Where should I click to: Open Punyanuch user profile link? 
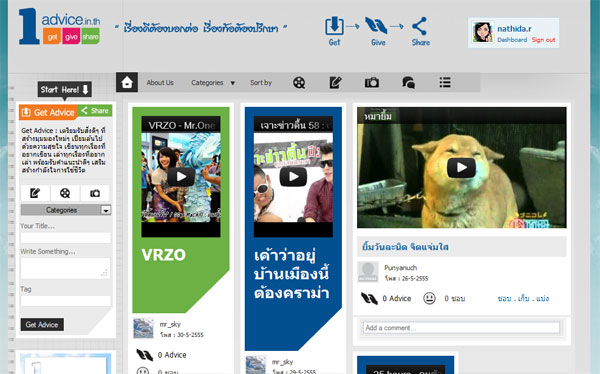click(401, 268)
